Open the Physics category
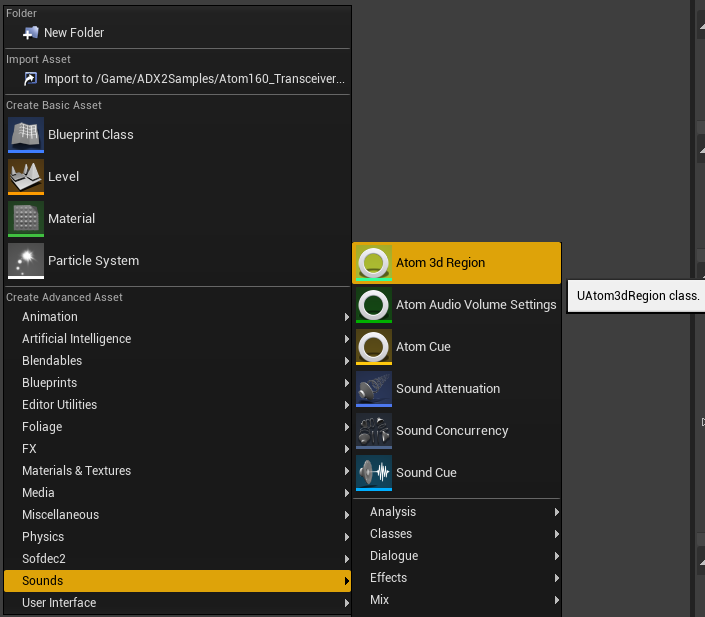Screen dimensions: 705x617 pyautogui.click(x=177, y=537)
